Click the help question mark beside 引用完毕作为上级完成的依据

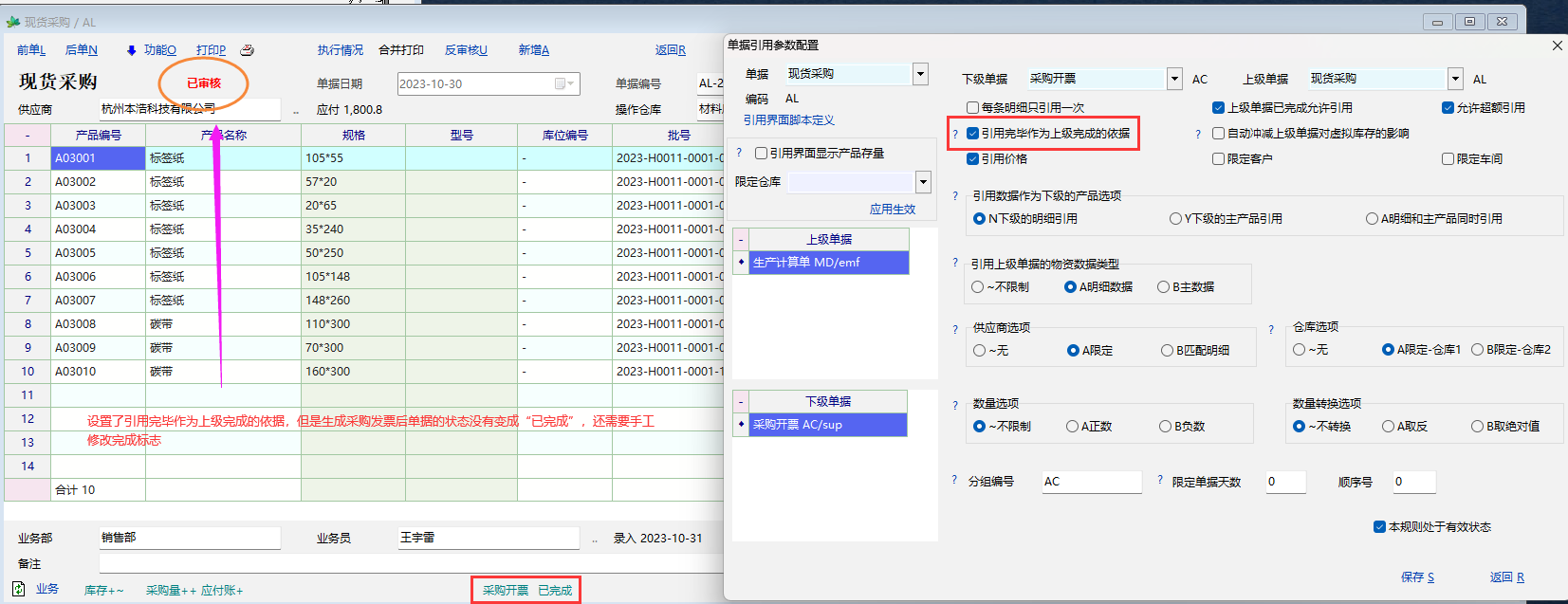955,134
